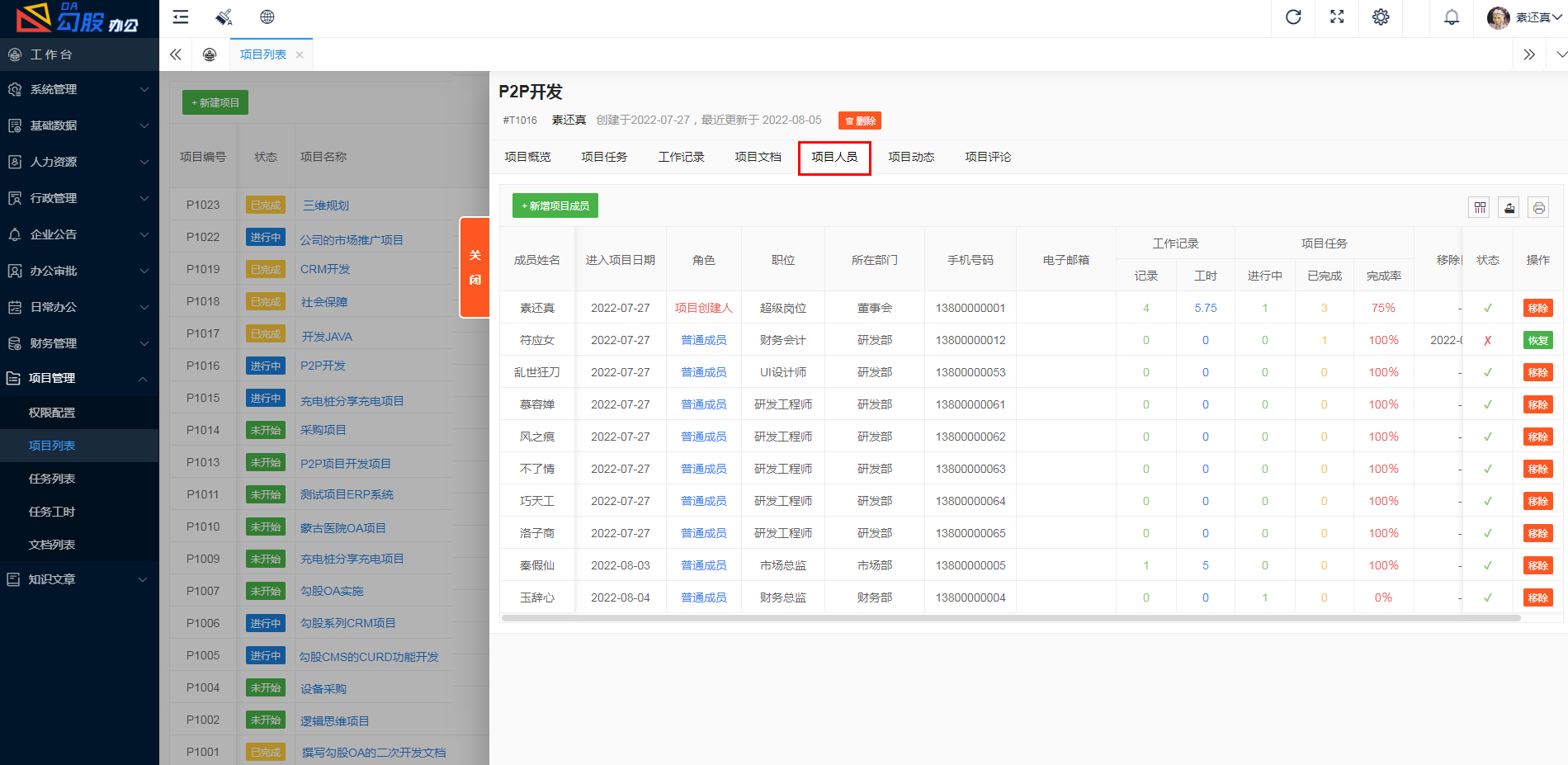Click 完成率 75% cell for 素还真
This screenshot has width=1568, height=765.
coord(1384,308)
